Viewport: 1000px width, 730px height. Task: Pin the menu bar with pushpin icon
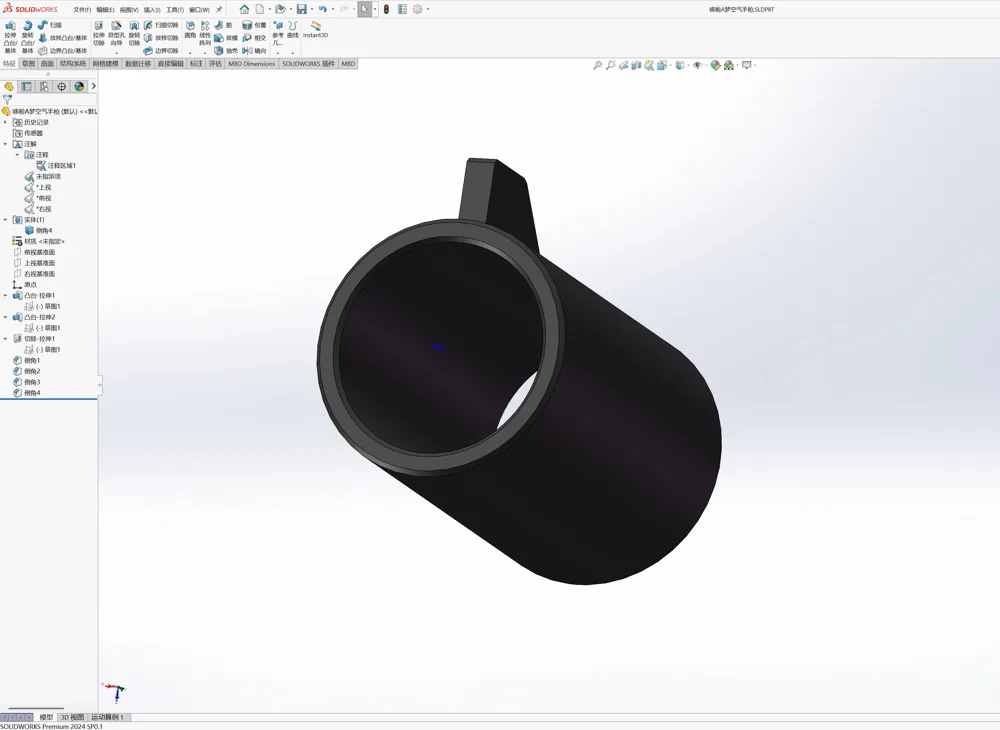(x=219, y=9)
